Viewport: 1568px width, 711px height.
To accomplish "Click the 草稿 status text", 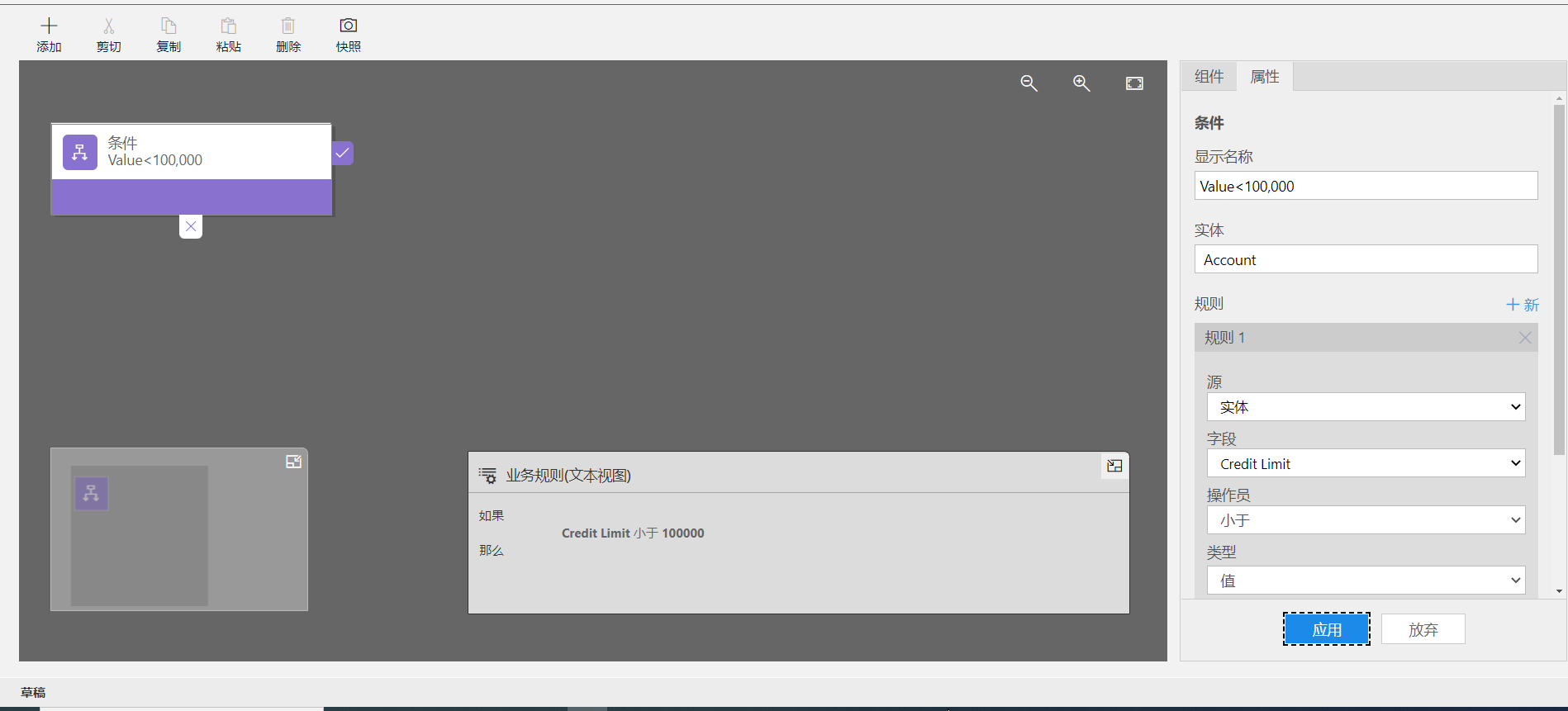I will 33,692.
